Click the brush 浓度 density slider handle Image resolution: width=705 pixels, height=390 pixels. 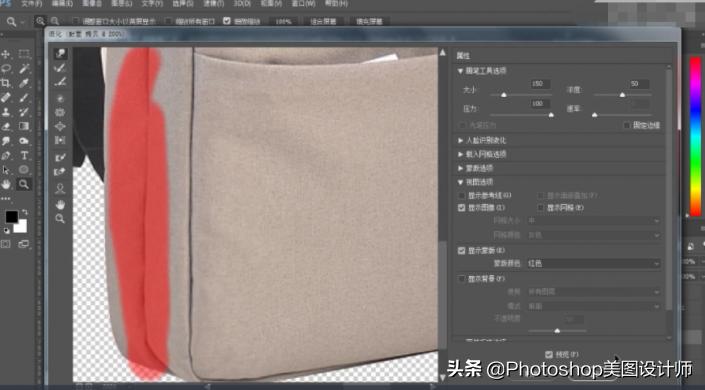pos(622,94)
